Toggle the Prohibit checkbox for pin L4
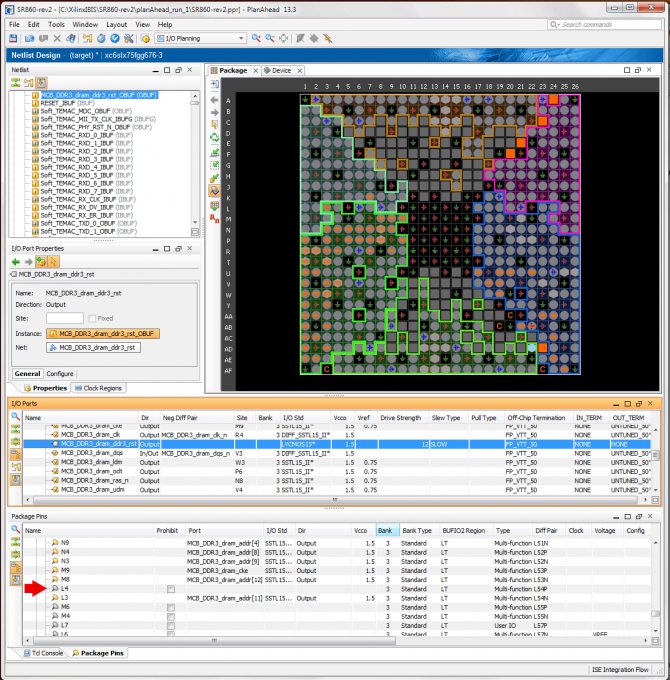 click(x=171, y=589)
